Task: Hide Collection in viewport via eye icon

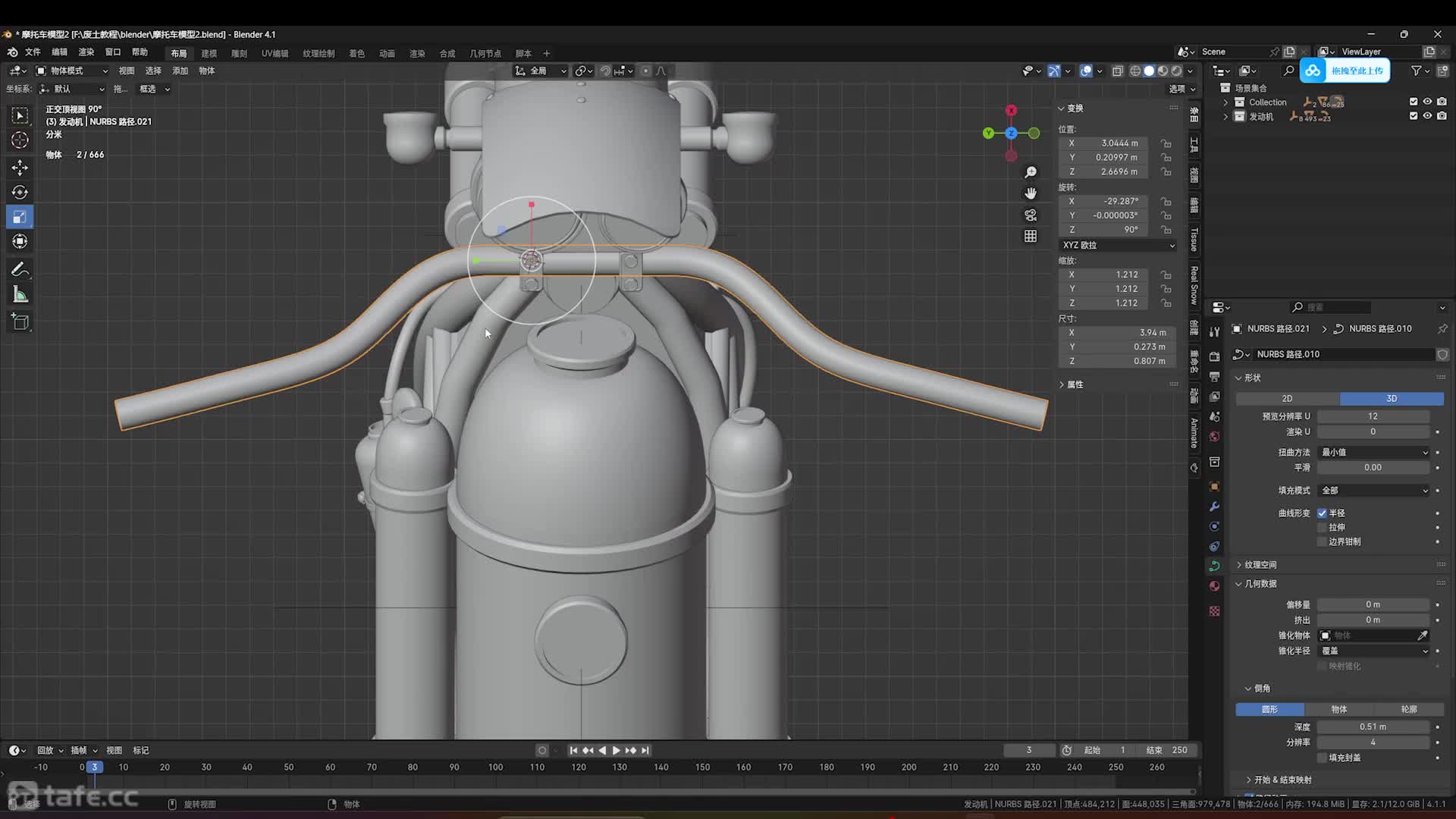Action: coord(1427,102)
